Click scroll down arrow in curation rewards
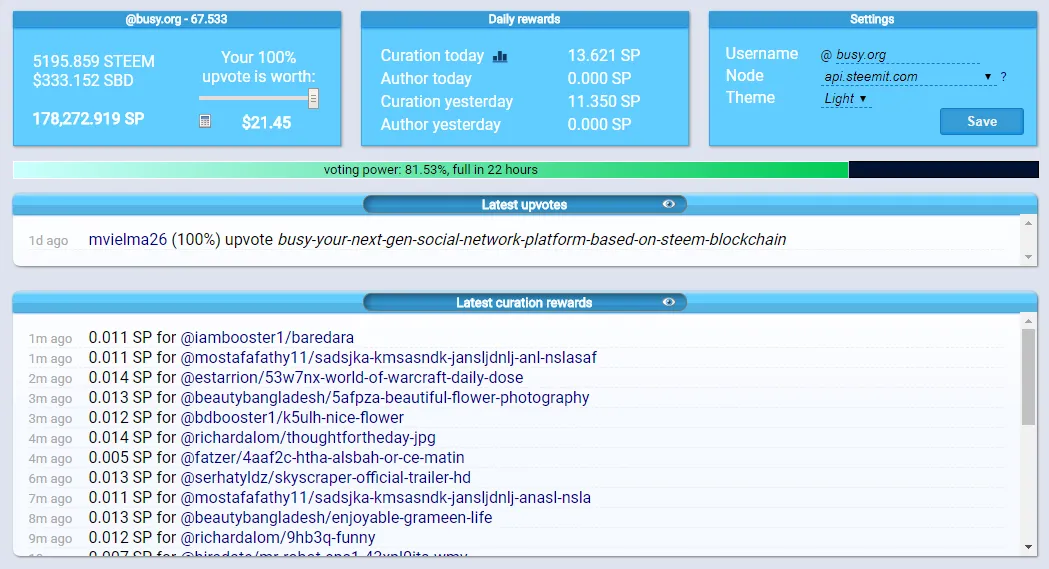Screen dimensions: 1049x569 (1028, 548)
